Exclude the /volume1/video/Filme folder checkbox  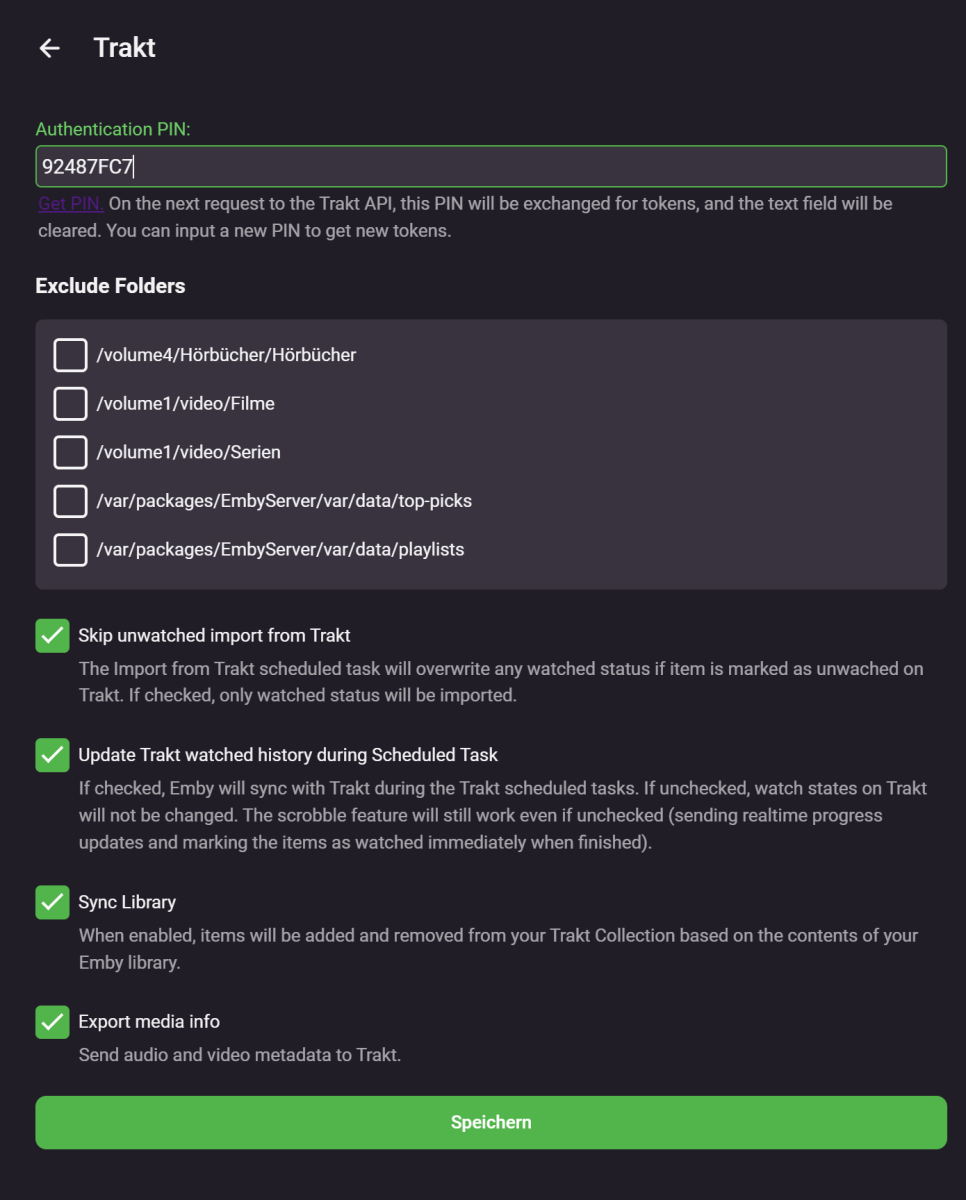[x=70, y=404]
